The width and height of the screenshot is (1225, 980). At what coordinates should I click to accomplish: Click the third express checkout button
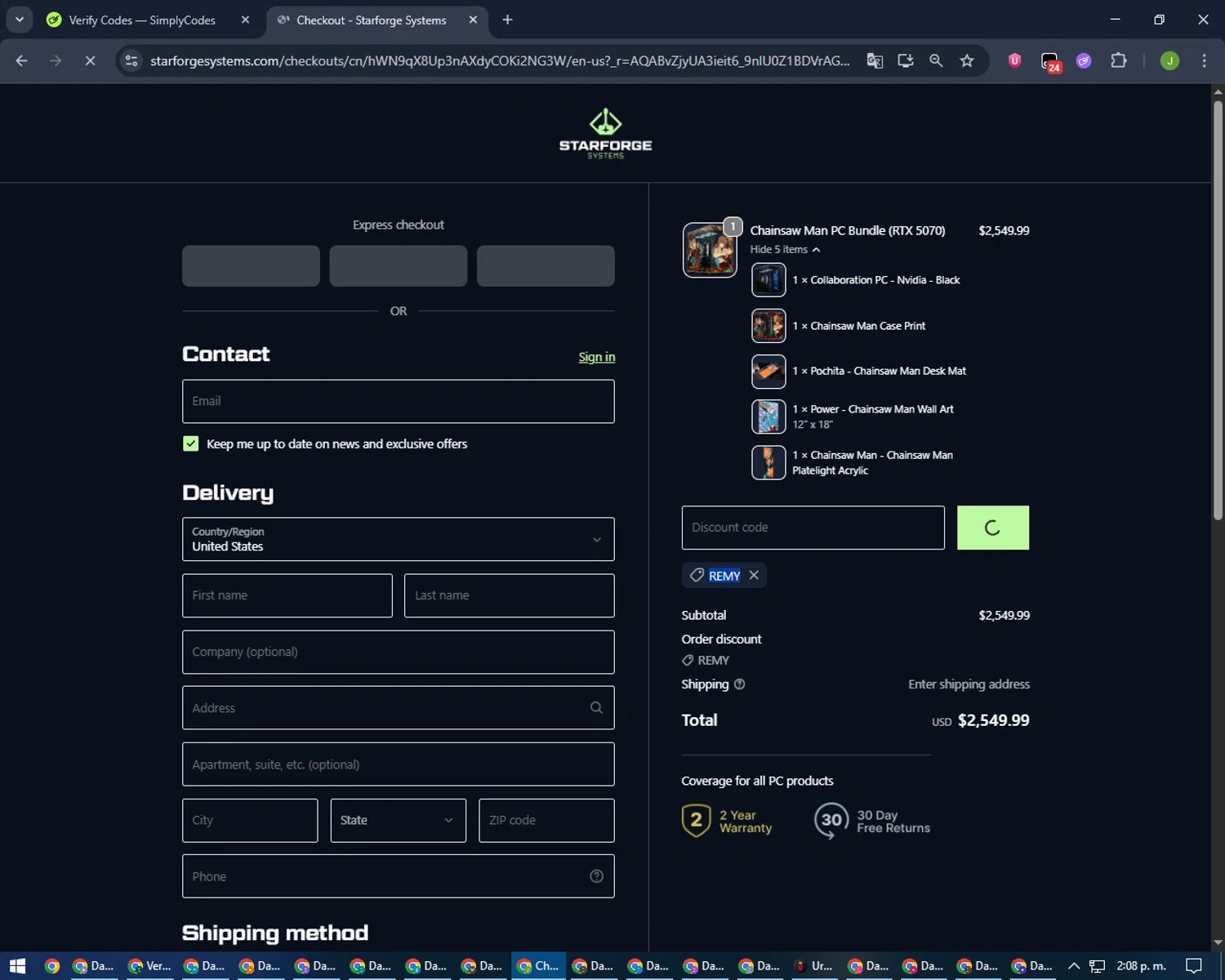pyautogui.click(x=546, y=266)
